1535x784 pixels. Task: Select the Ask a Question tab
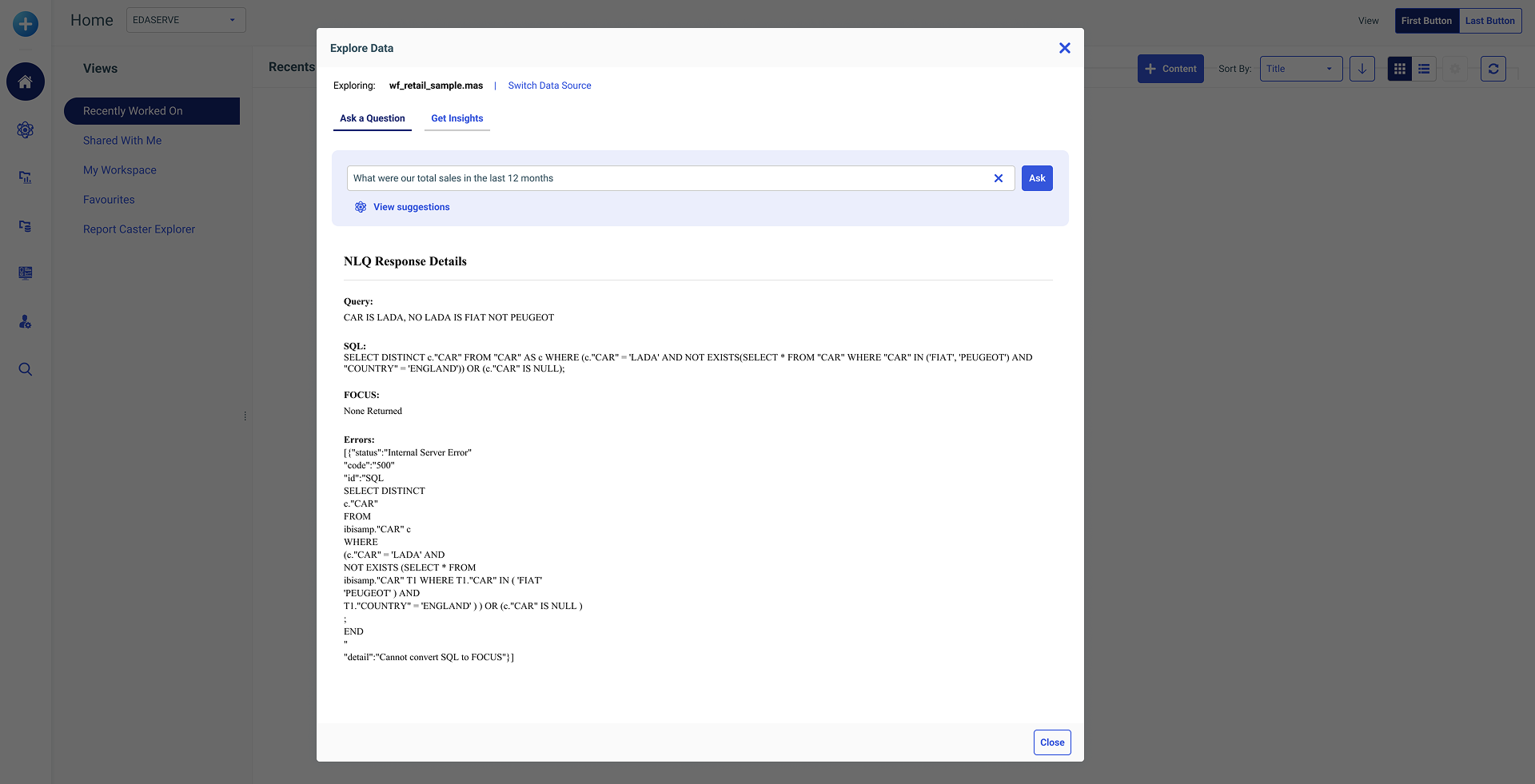click(373, 118)
